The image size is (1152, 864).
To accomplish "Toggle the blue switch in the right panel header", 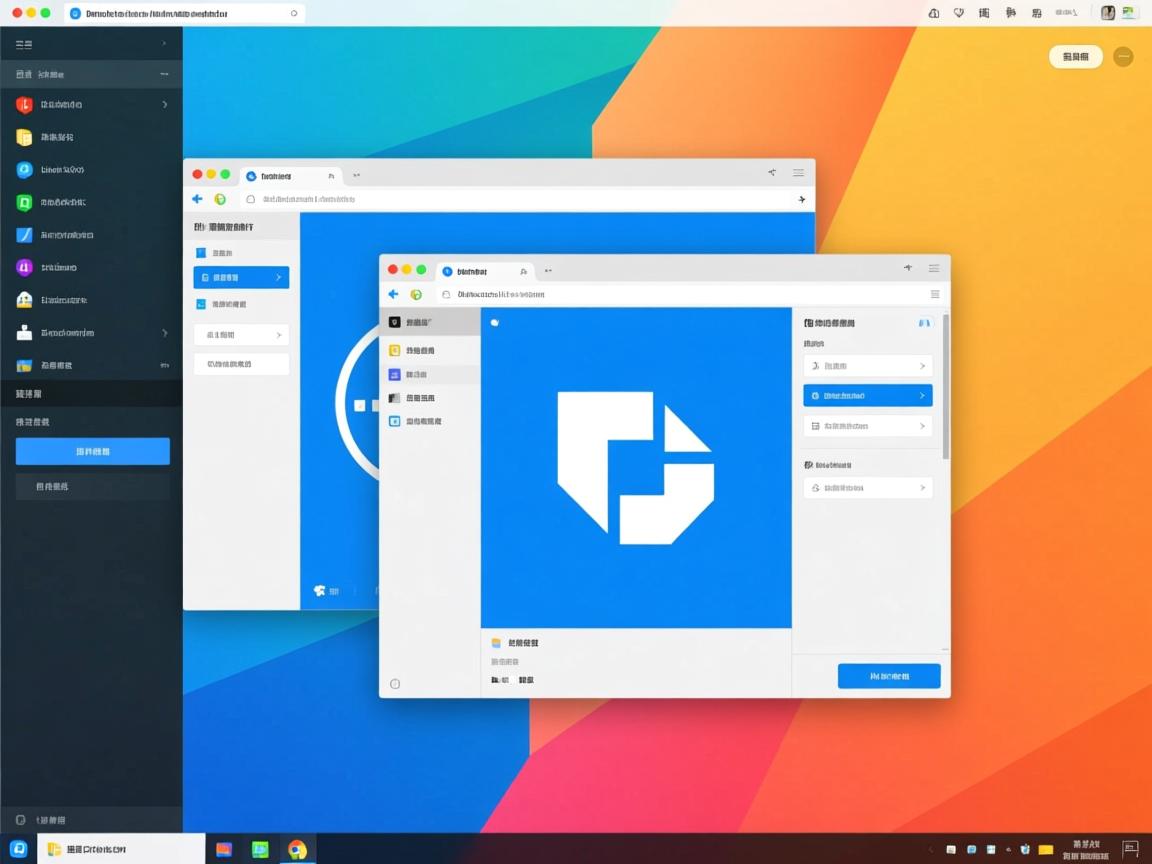I will (924, 323).
